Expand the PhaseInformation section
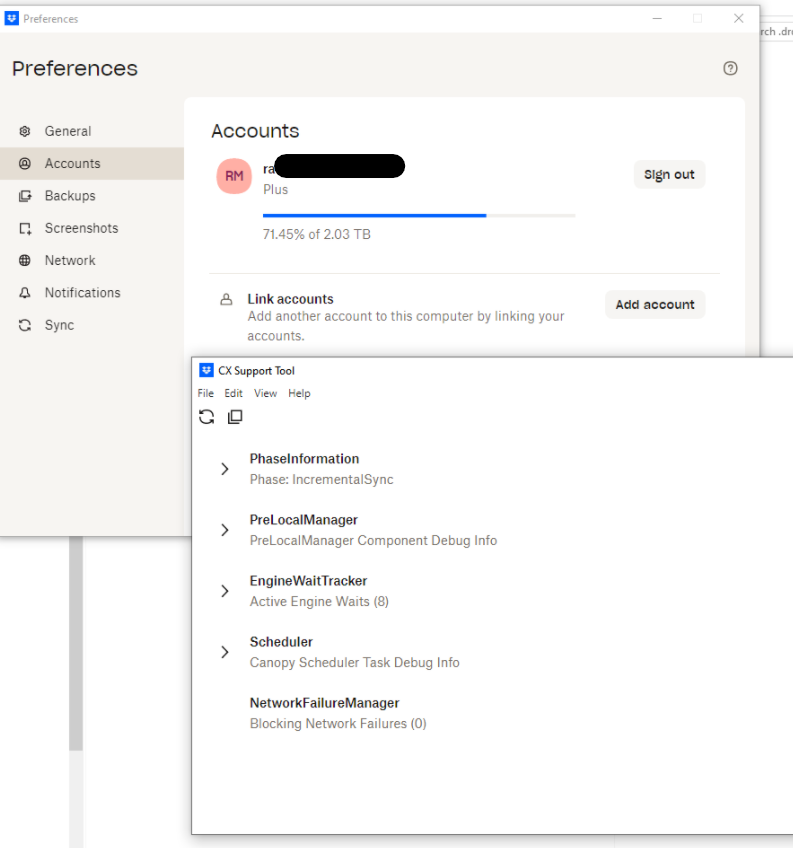Screen dimensions: 793x848 225,469
